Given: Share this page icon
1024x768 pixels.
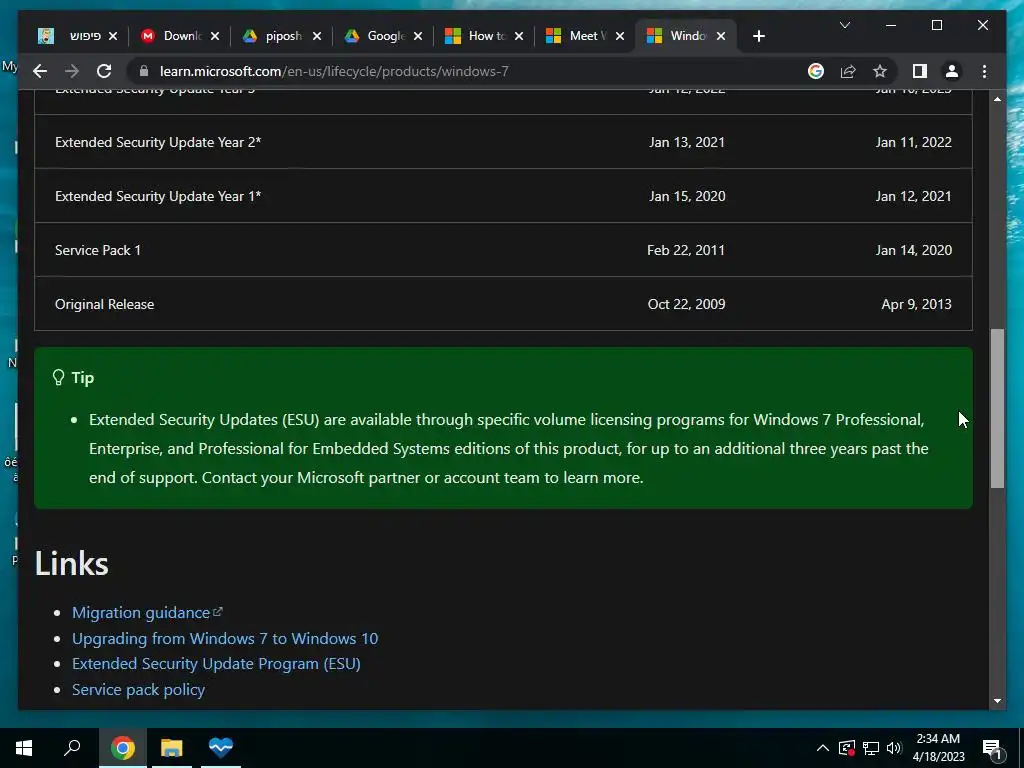Looking at the screenshot, I should [x=848, y=71].
